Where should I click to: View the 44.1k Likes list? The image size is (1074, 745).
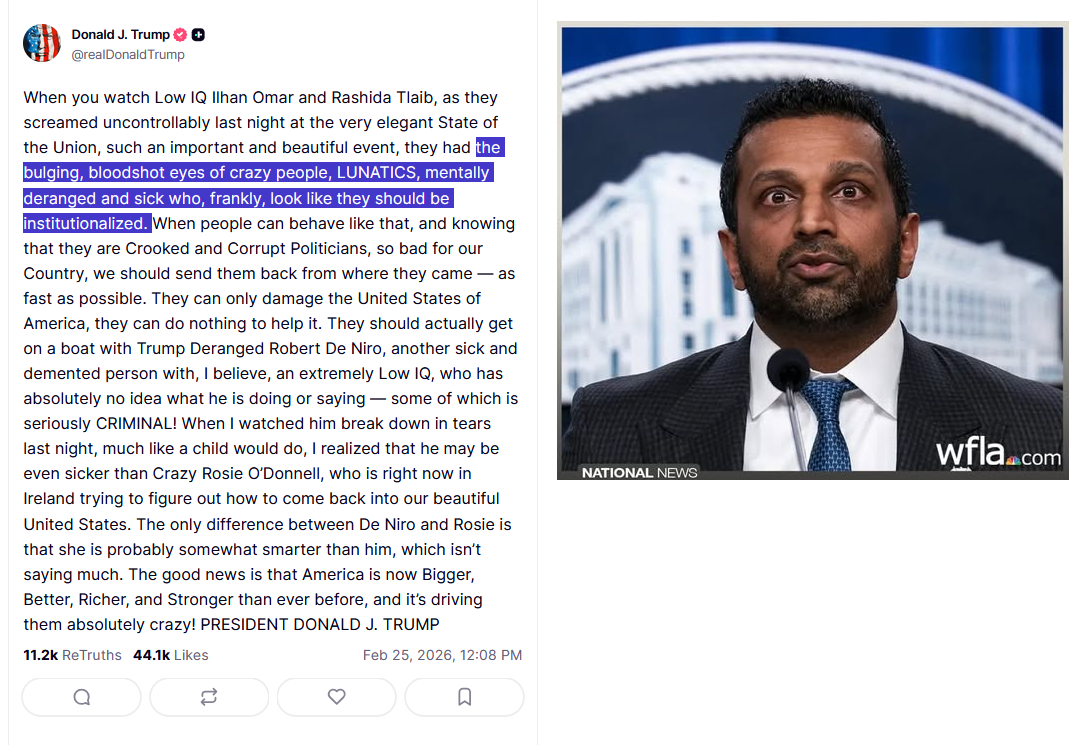click(x=171, y=655)
